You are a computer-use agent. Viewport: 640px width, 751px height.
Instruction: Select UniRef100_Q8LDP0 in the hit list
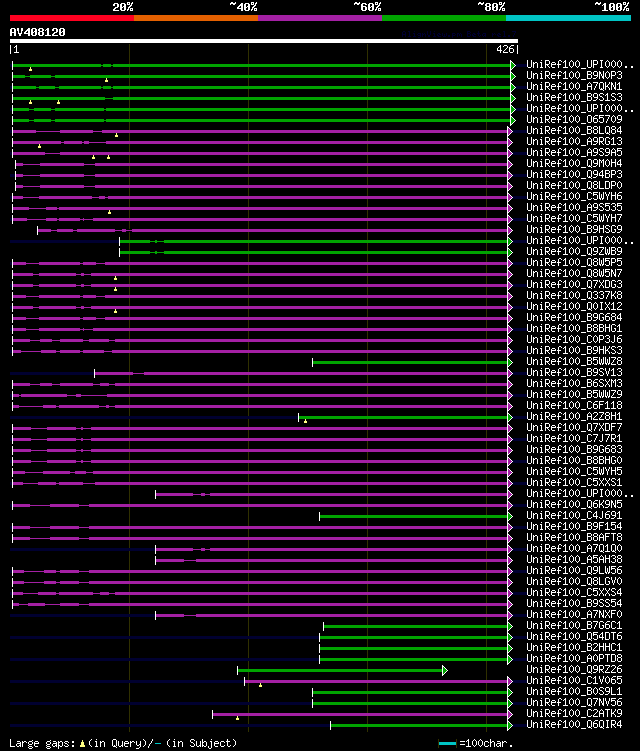click(574, 186)
